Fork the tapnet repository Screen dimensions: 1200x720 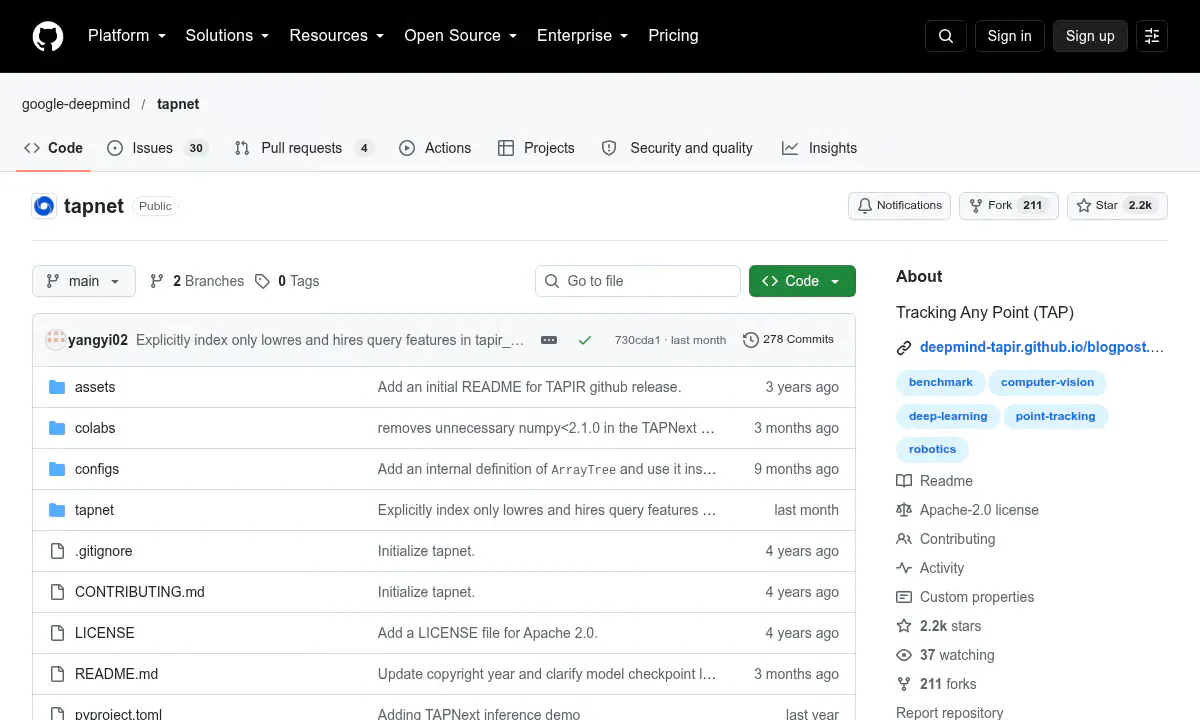(x=1008, y=206)
